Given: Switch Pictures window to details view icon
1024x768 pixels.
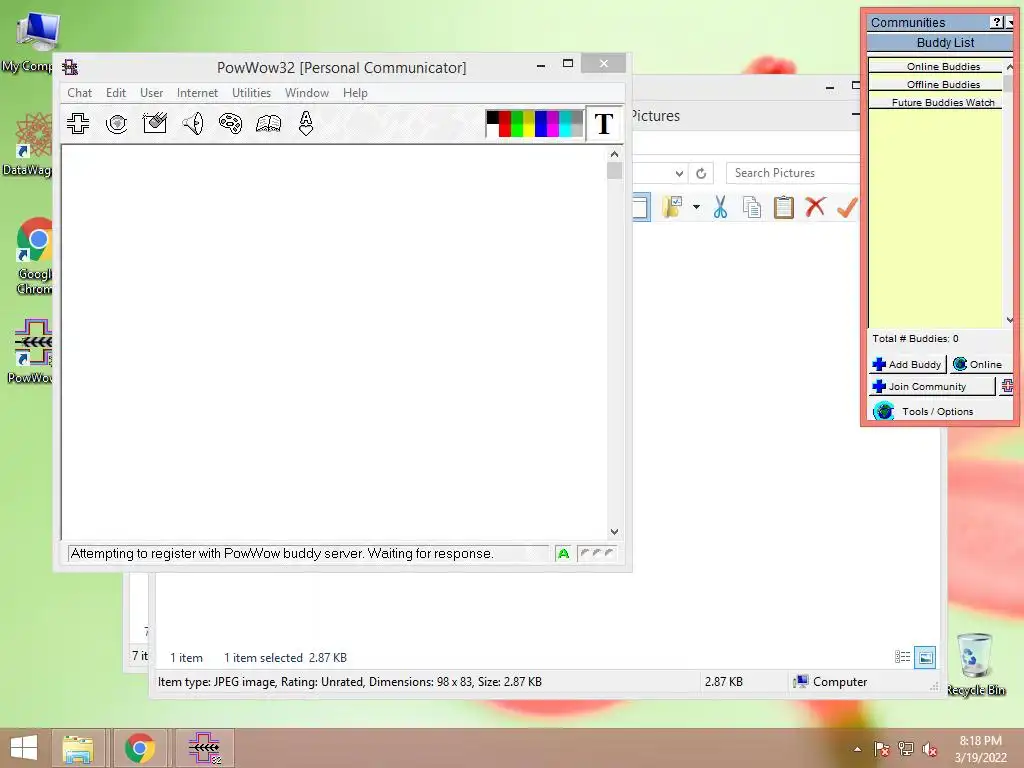Looking at the screenshot, I should tap(903, 657).
